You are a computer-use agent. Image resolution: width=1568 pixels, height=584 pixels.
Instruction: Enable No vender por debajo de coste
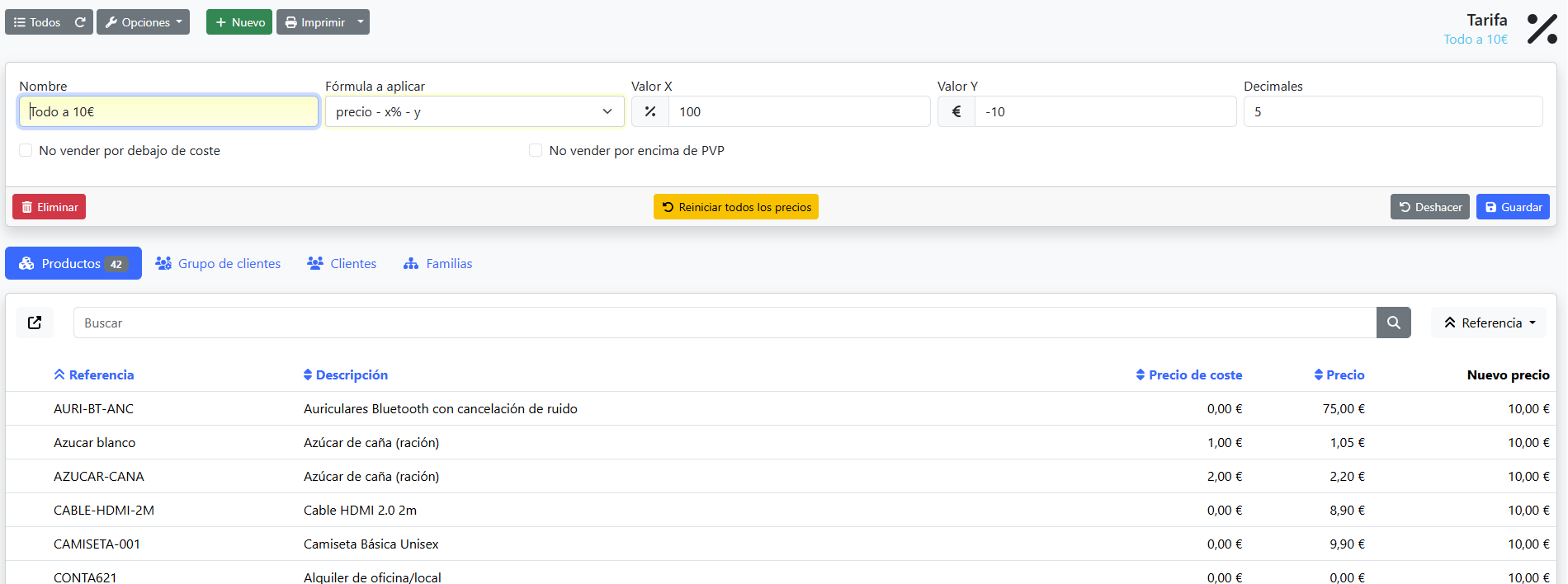(26, 150)
